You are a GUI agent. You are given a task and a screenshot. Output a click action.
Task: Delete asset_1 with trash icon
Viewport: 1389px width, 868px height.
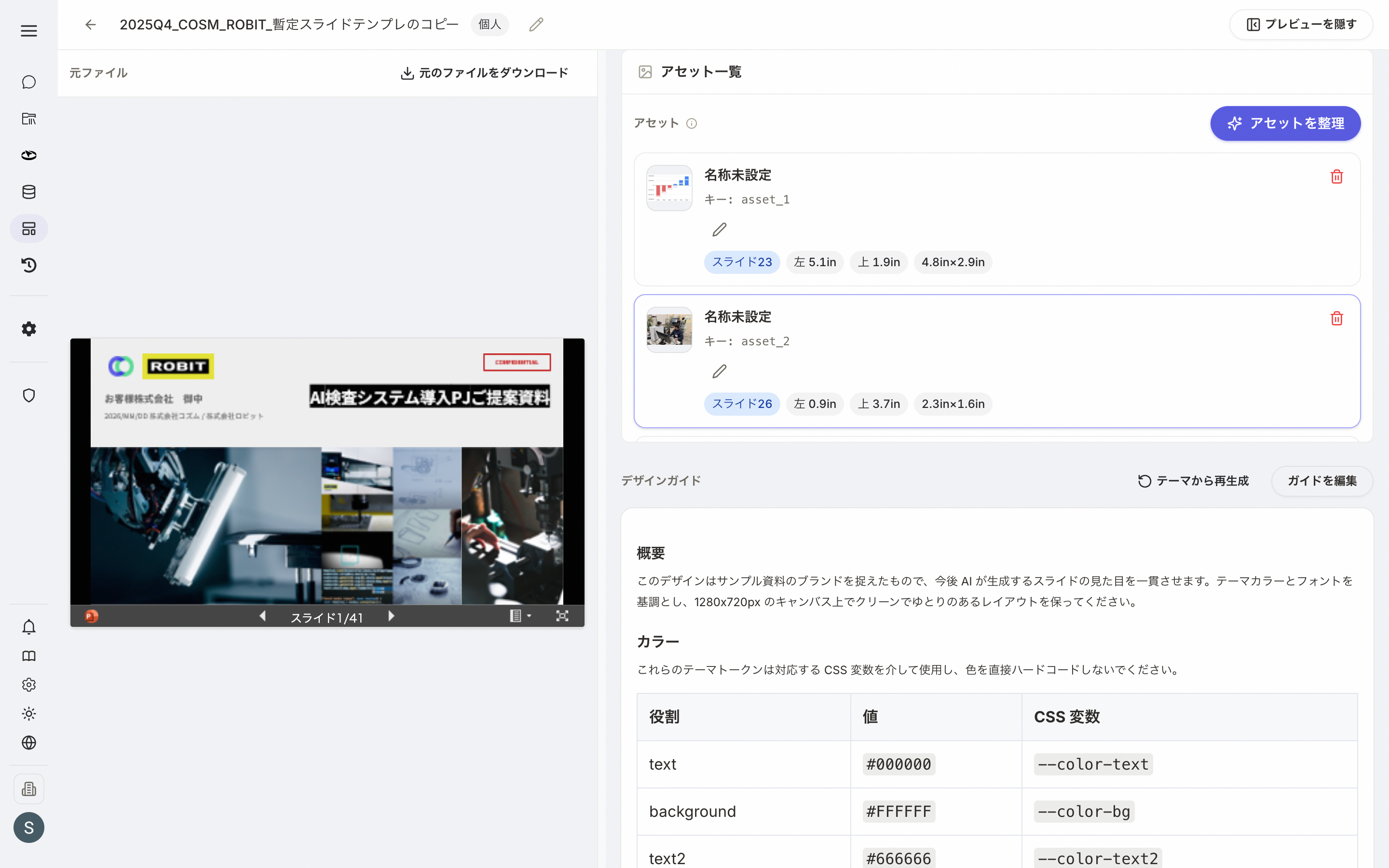click(1337, 177)
